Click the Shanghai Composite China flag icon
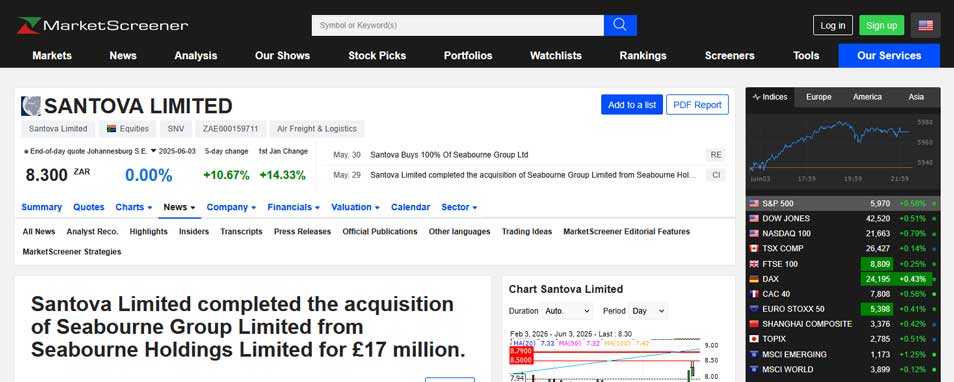954x382 pixels. coord(754,324)
